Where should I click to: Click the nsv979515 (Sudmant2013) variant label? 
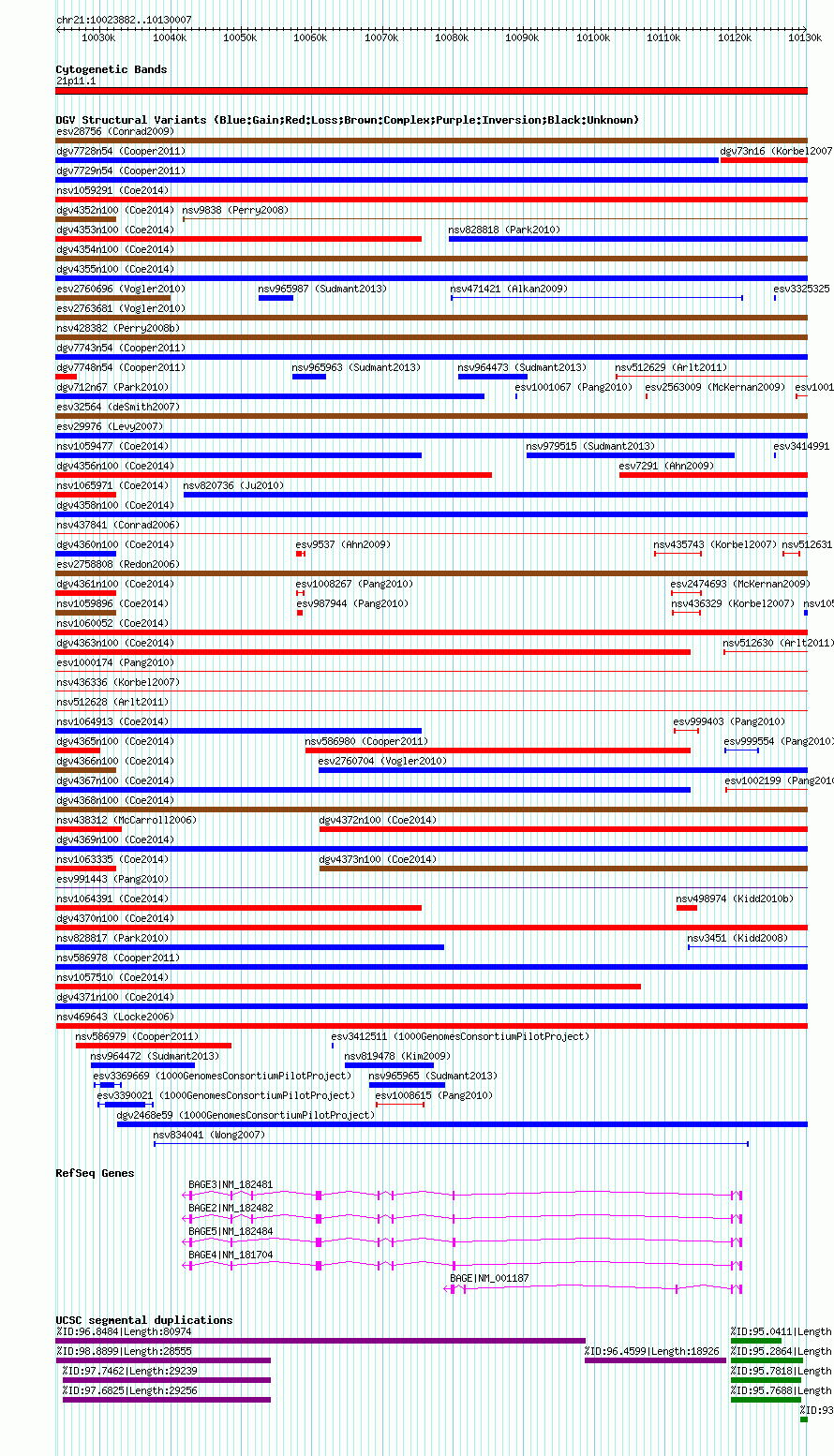590,447
